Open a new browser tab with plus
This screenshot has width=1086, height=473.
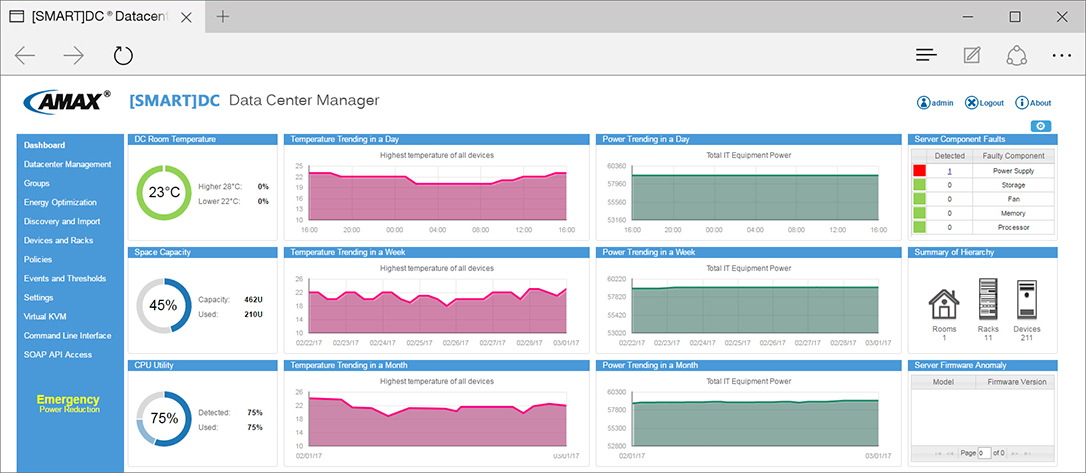[x=222, y=17]
